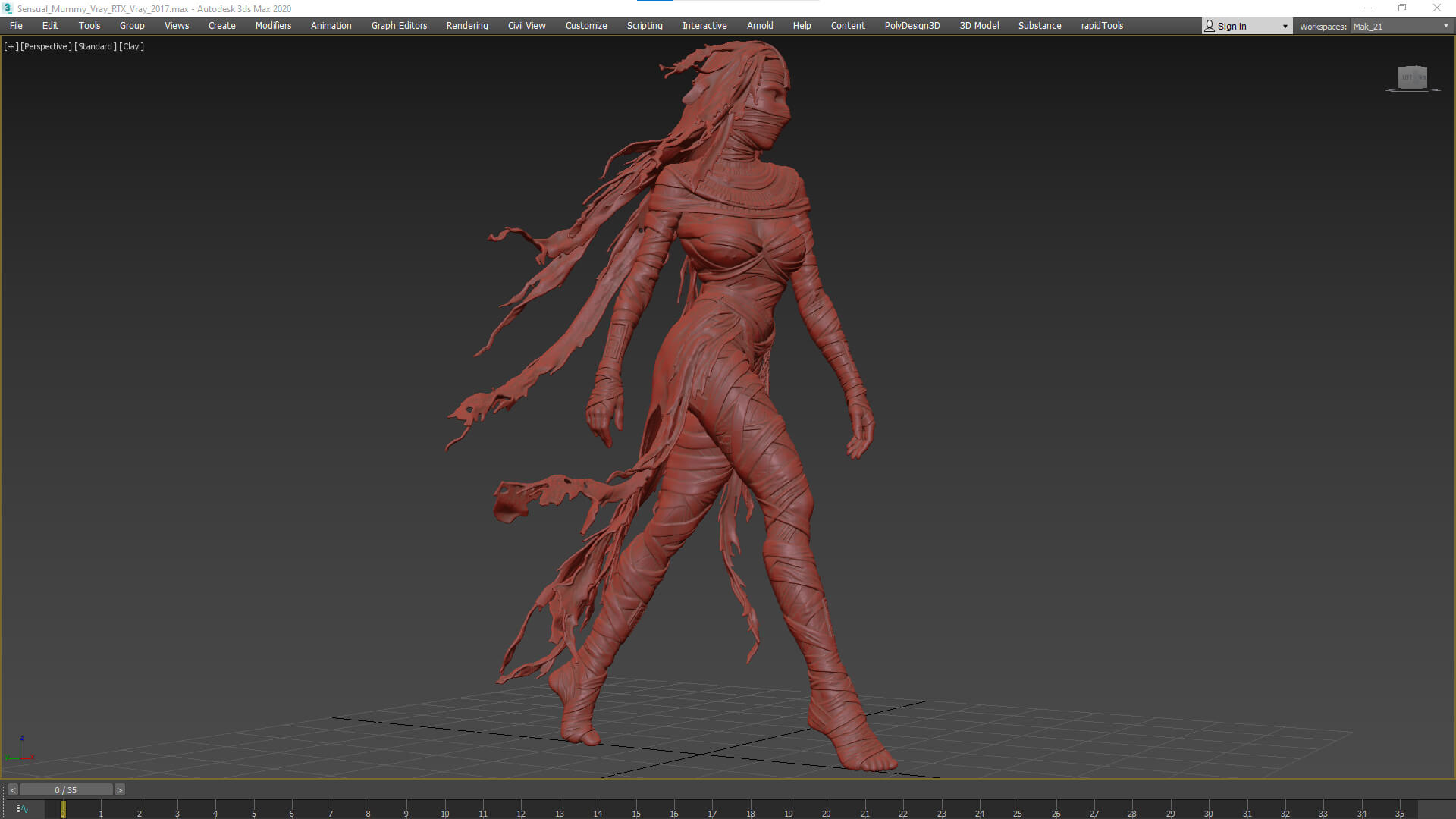Click the ViewCube in the viewport

click(1413, 77)
